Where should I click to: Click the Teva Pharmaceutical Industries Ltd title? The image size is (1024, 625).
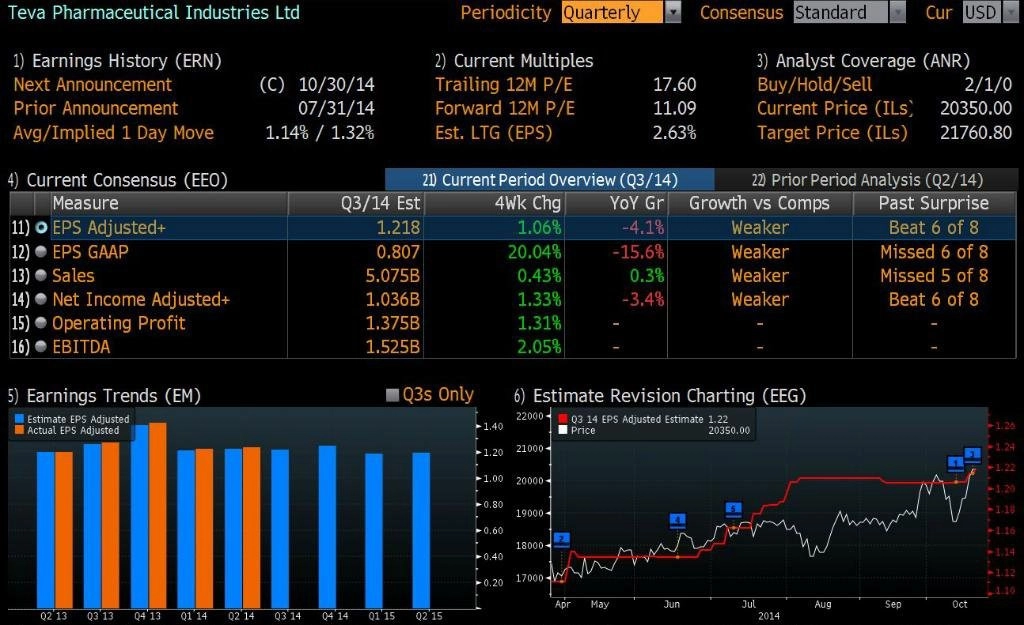[x=153, y=12]
